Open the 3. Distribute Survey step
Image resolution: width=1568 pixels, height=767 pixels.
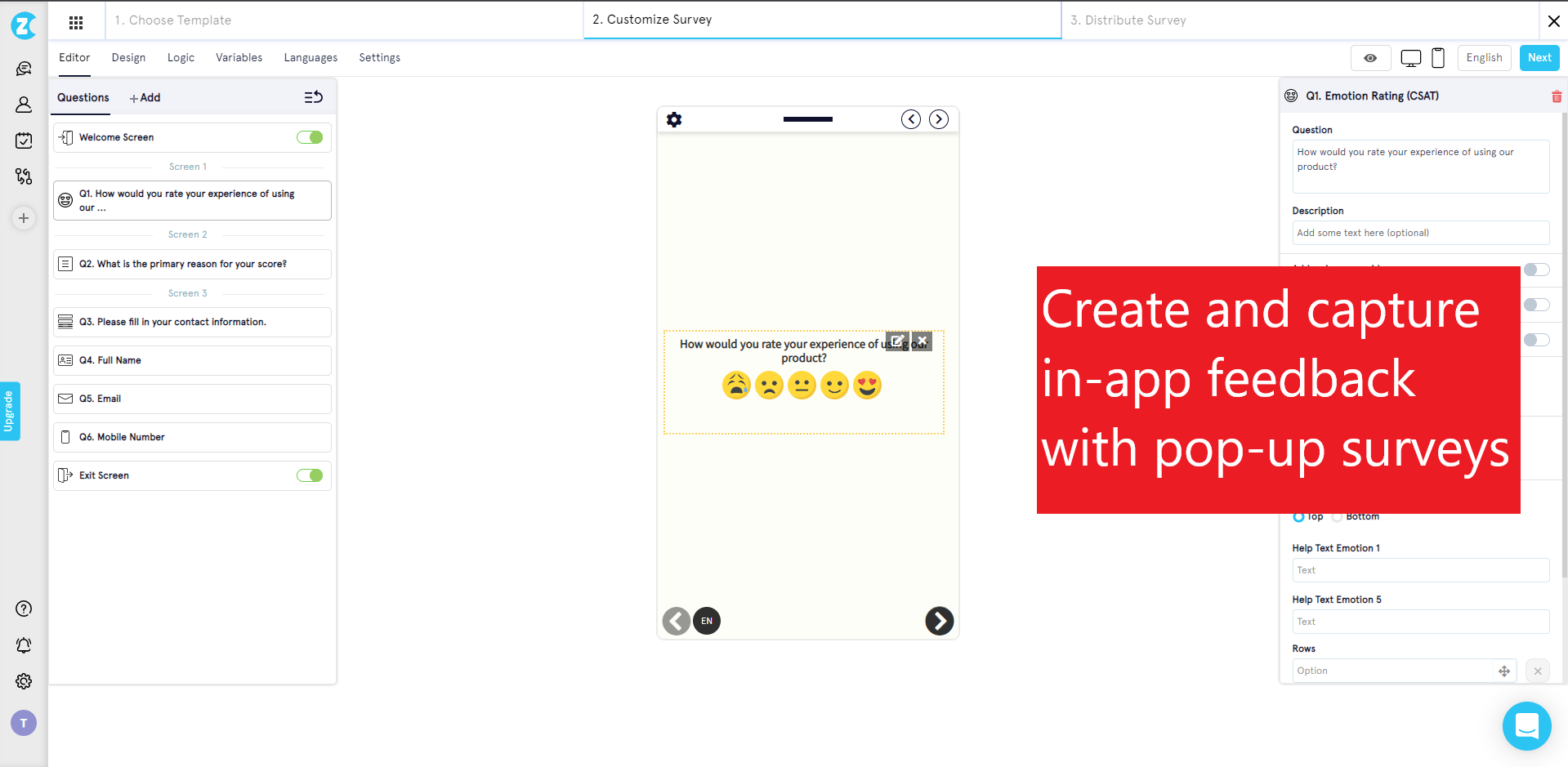(x=1128, y=20)
